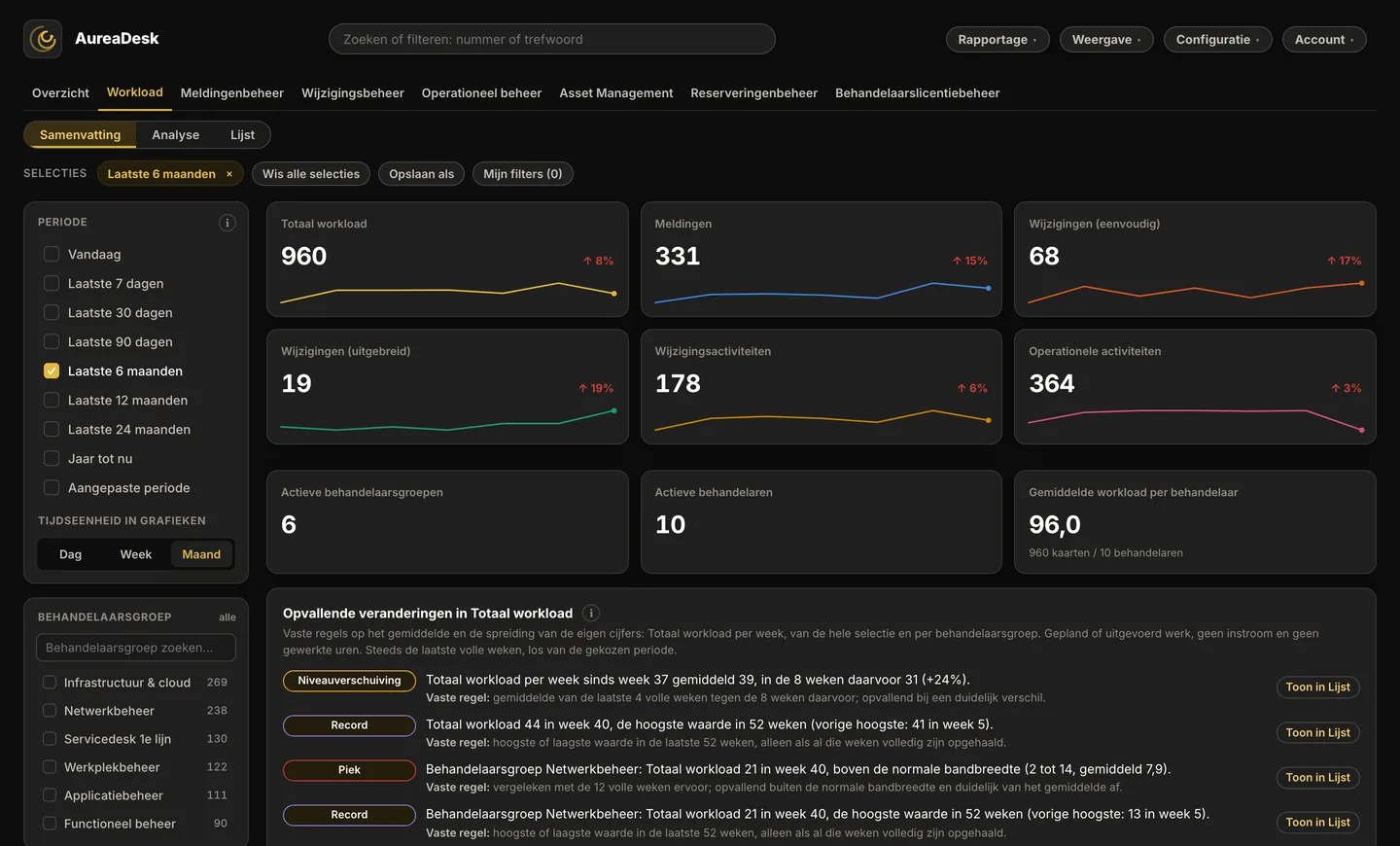The height and width of the screenshot is (846, 1400).
Task: Focus the Behandelaarsgroep zoeken field
Action: [136, 648]
